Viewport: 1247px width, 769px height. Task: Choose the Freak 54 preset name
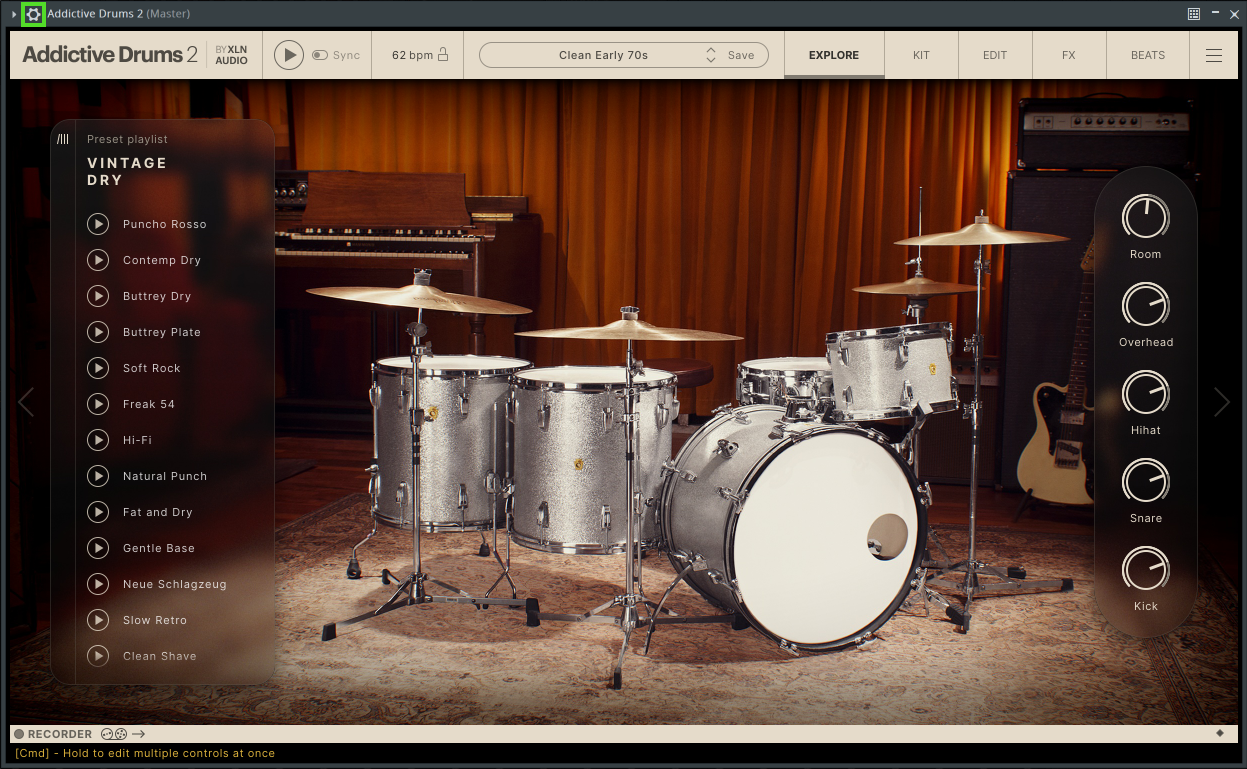[x=149, y=404]
